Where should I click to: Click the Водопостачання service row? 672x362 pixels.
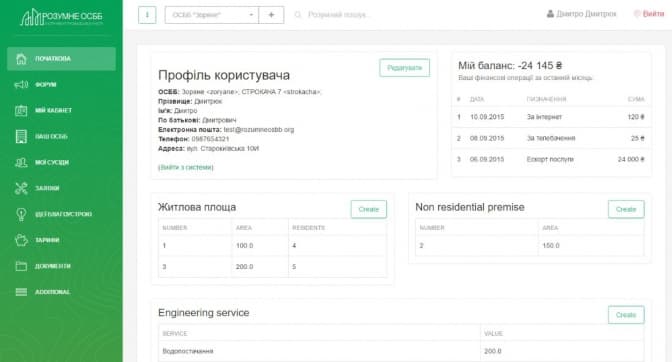(x=401, y=351)
